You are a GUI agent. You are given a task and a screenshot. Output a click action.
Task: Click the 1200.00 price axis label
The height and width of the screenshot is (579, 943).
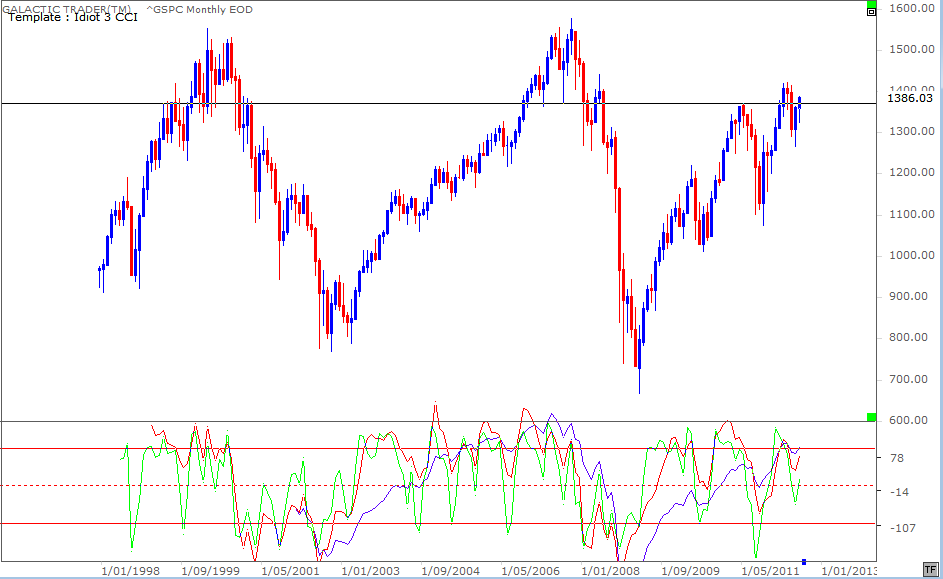pos(912,173)
